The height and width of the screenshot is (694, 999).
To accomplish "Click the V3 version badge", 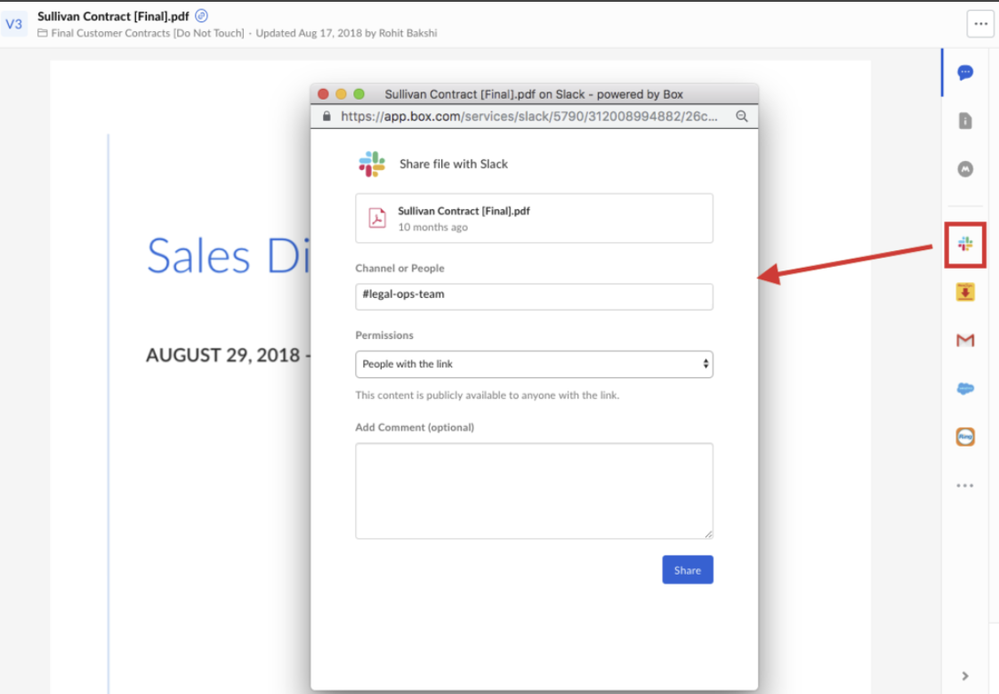I will (15, 24).
